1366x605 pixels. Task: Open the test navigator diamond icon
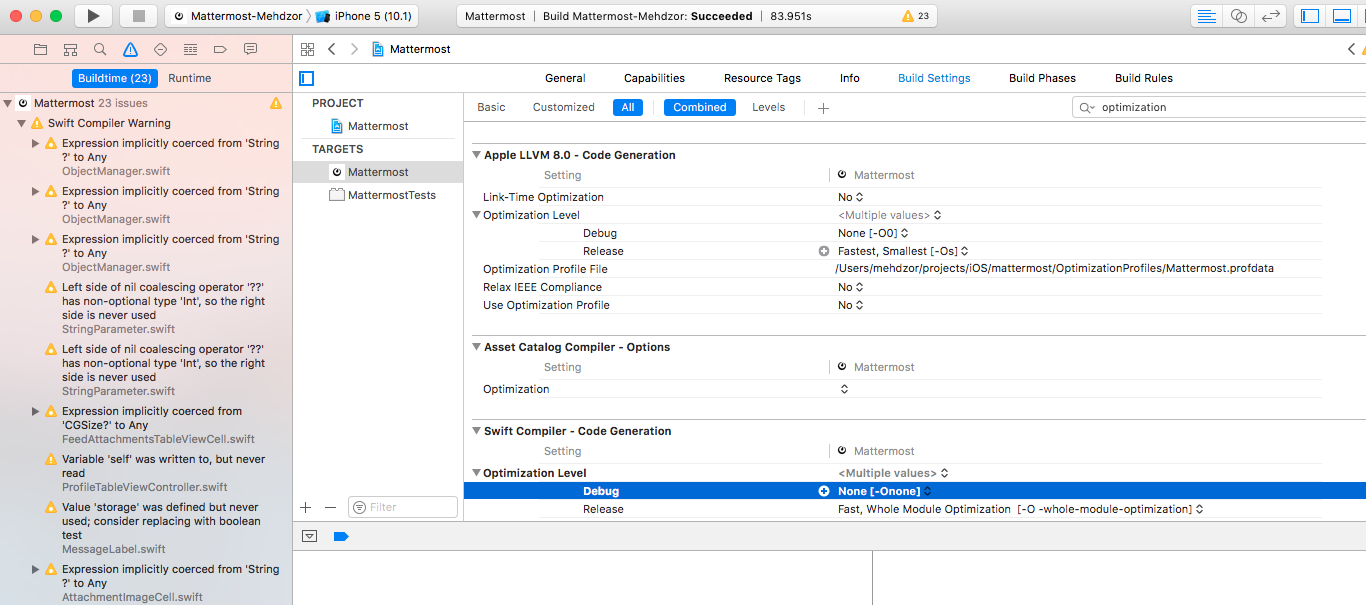coord(160,49)
